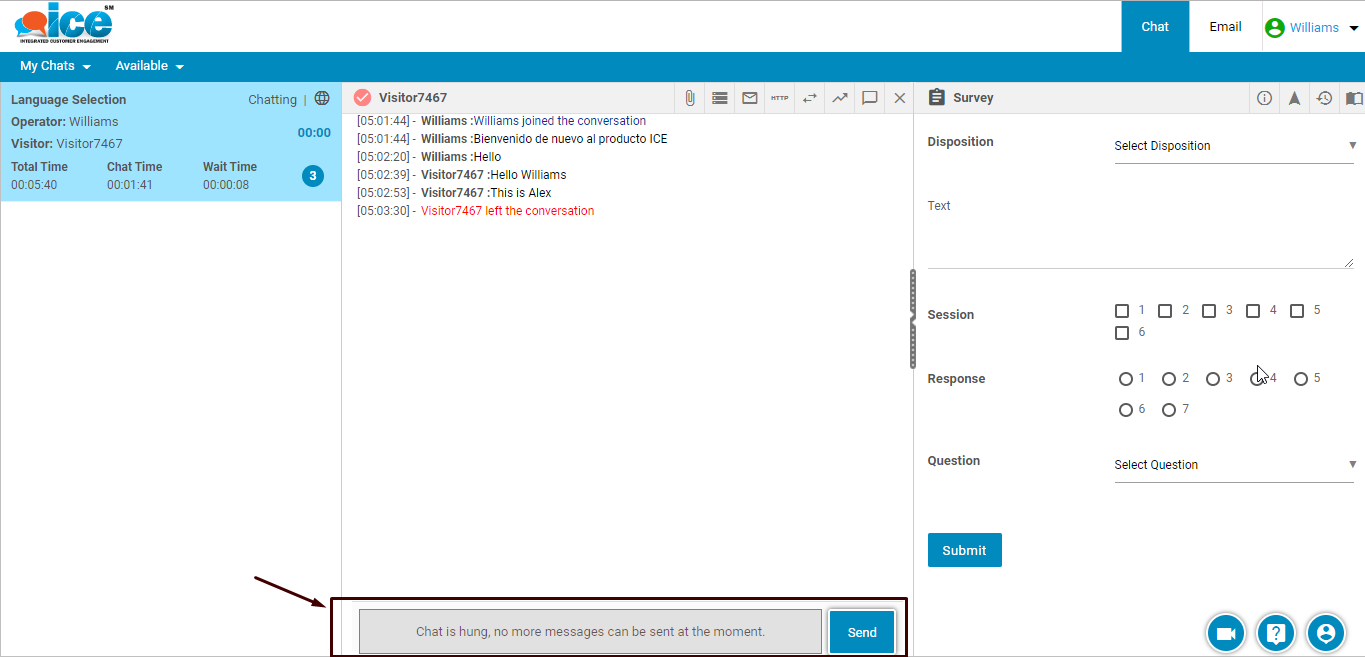Select Response radio option 5
1365x657 pixels.
click(1301, 379)
